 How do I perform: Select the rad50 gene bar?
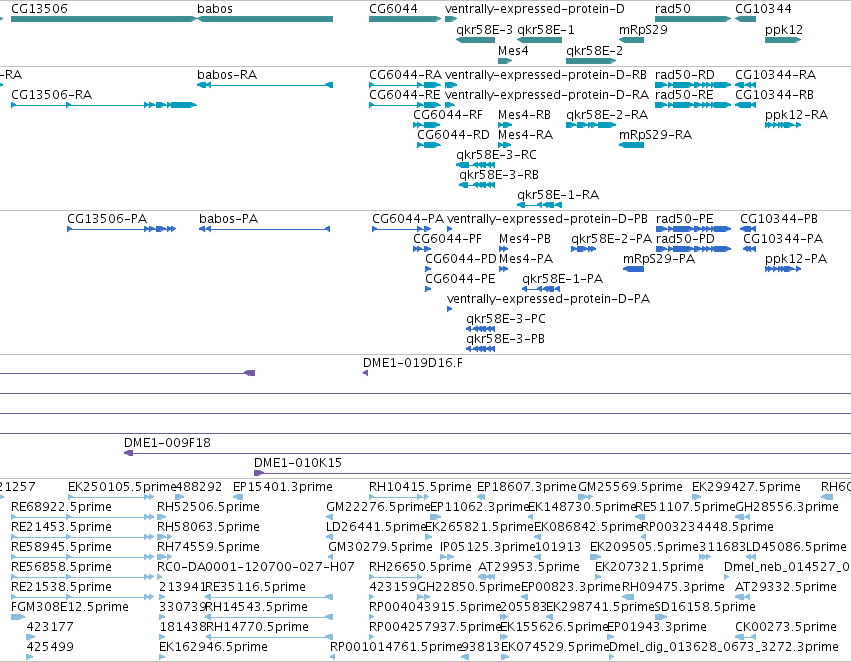point(693,19)
